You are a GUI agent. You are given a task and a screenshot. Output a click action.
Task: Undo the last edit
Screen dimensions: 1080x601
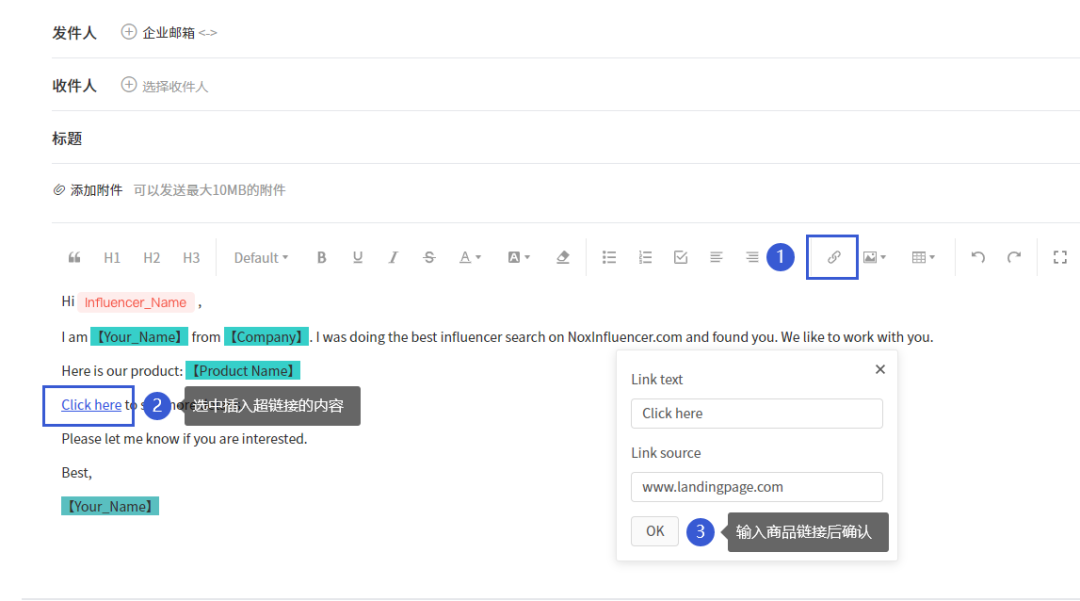click(978, 258)
